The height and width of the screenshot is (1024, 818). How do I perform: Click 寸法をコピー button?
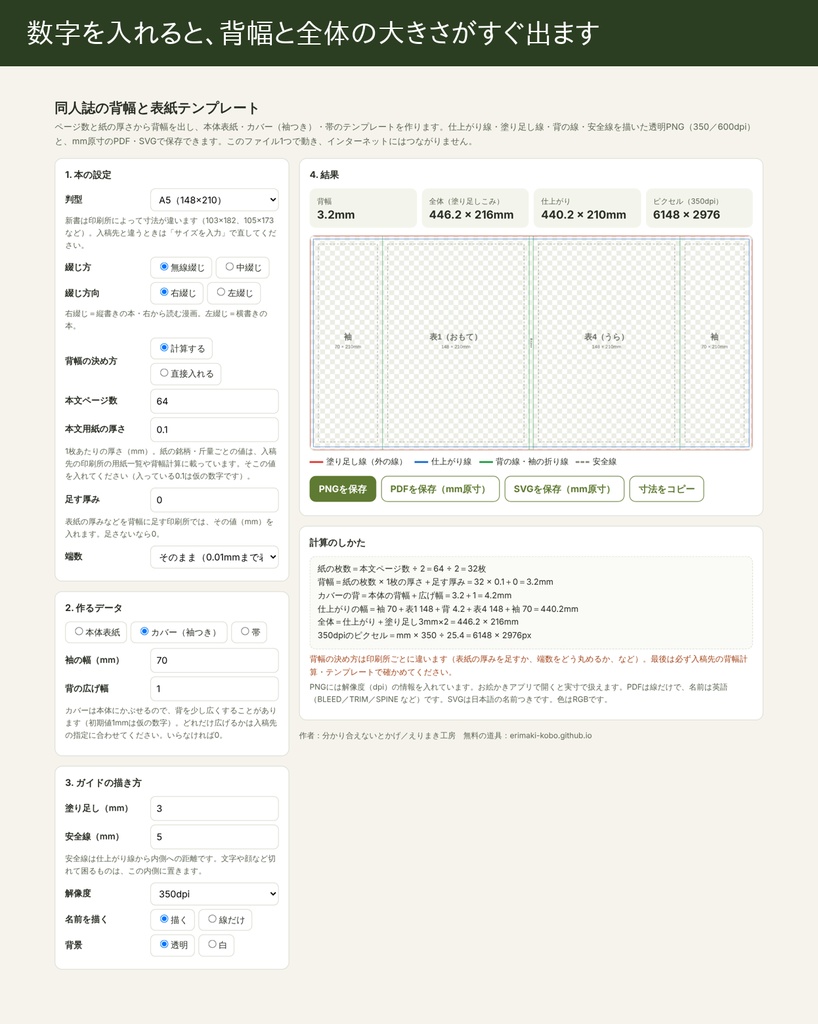coord(667,489)
